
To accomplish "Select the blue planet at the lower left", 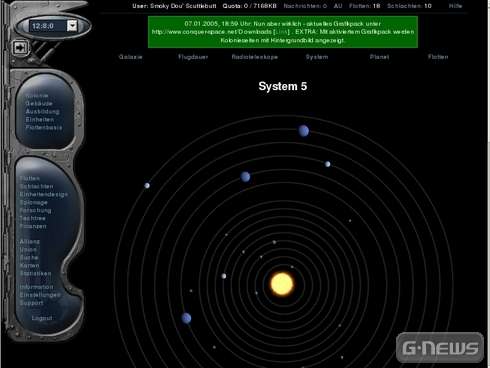I will pyautogui.click(x=186, y=318).
